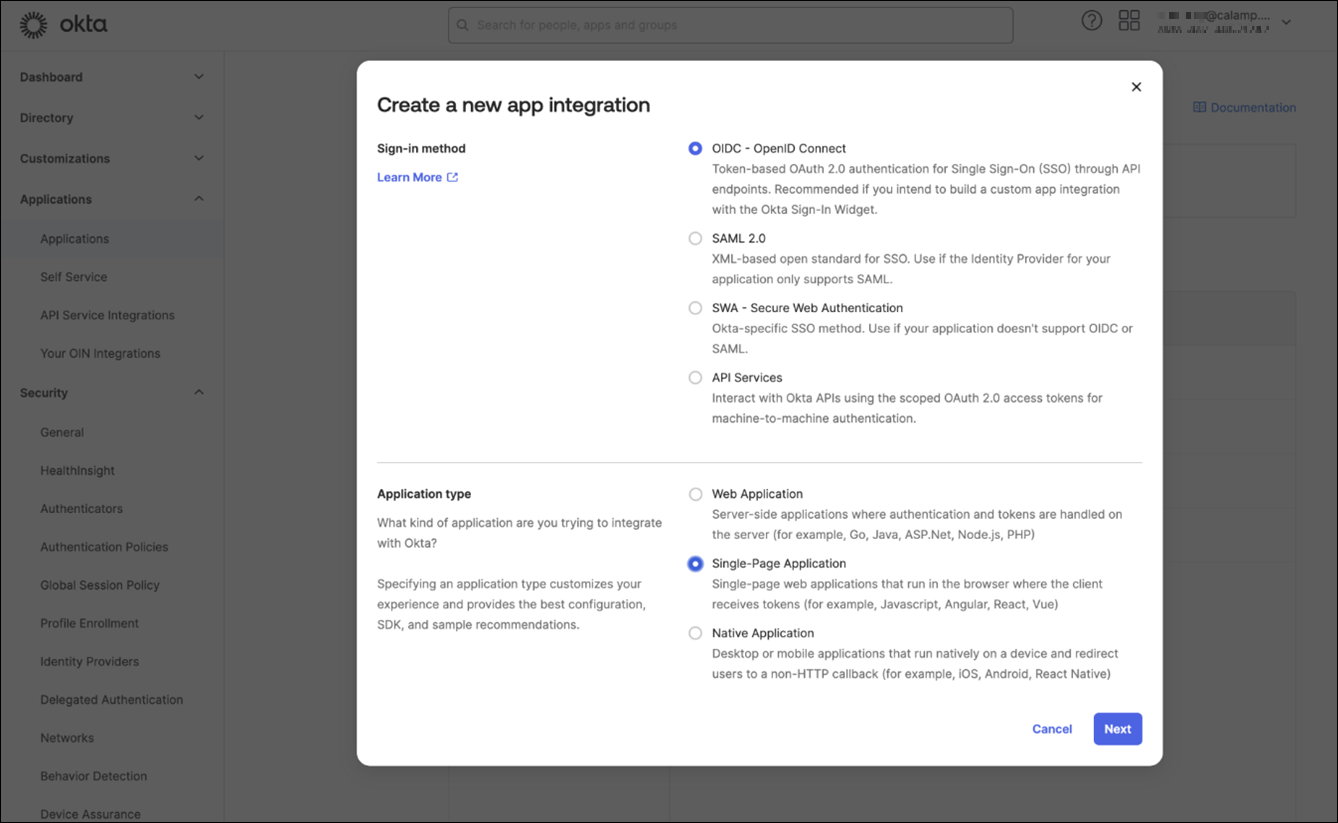Select SWA - Secure Web Authentication option
Viewport: 1338px width, 823px height.
(695, 308)
